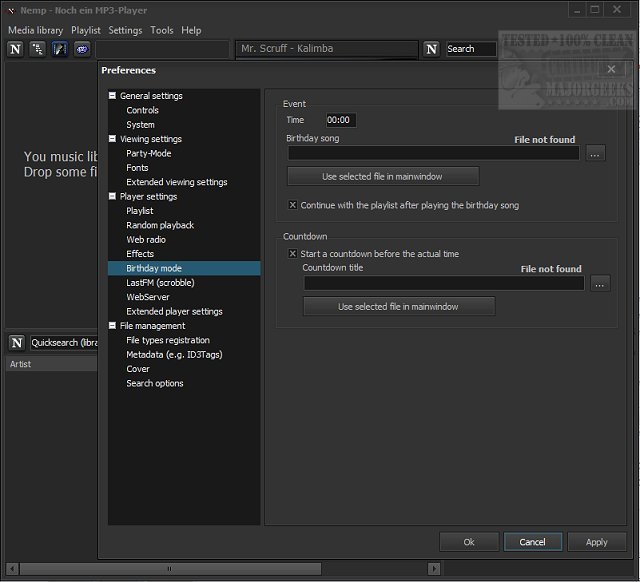Collapse the File management tree node
Image resolution: width=640 pixels, height=582 pixels.
coord(112,326)
